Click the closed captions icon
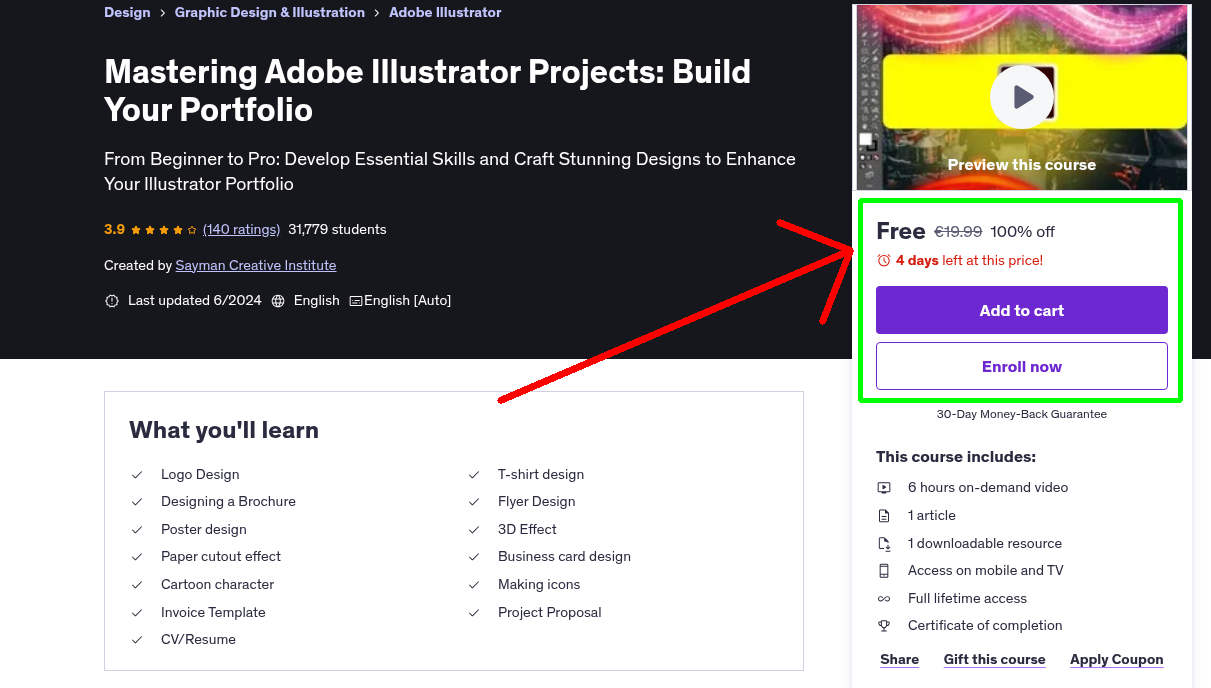Image resolution: width=1211 pixels, height=688 pixels. click(355, 301)
